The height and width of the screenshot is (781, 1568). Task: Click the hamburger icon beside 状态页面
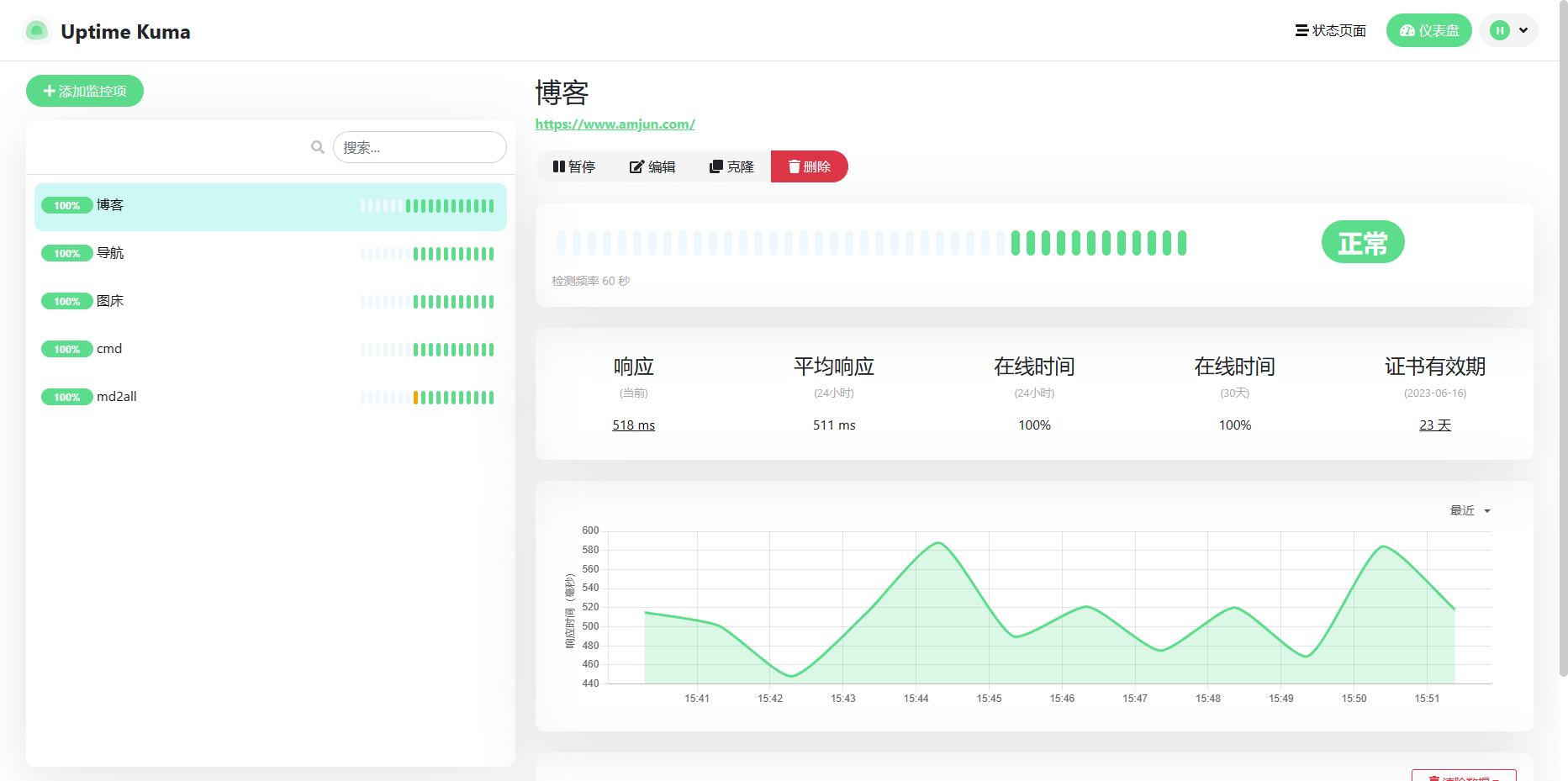pos(1299,30)
